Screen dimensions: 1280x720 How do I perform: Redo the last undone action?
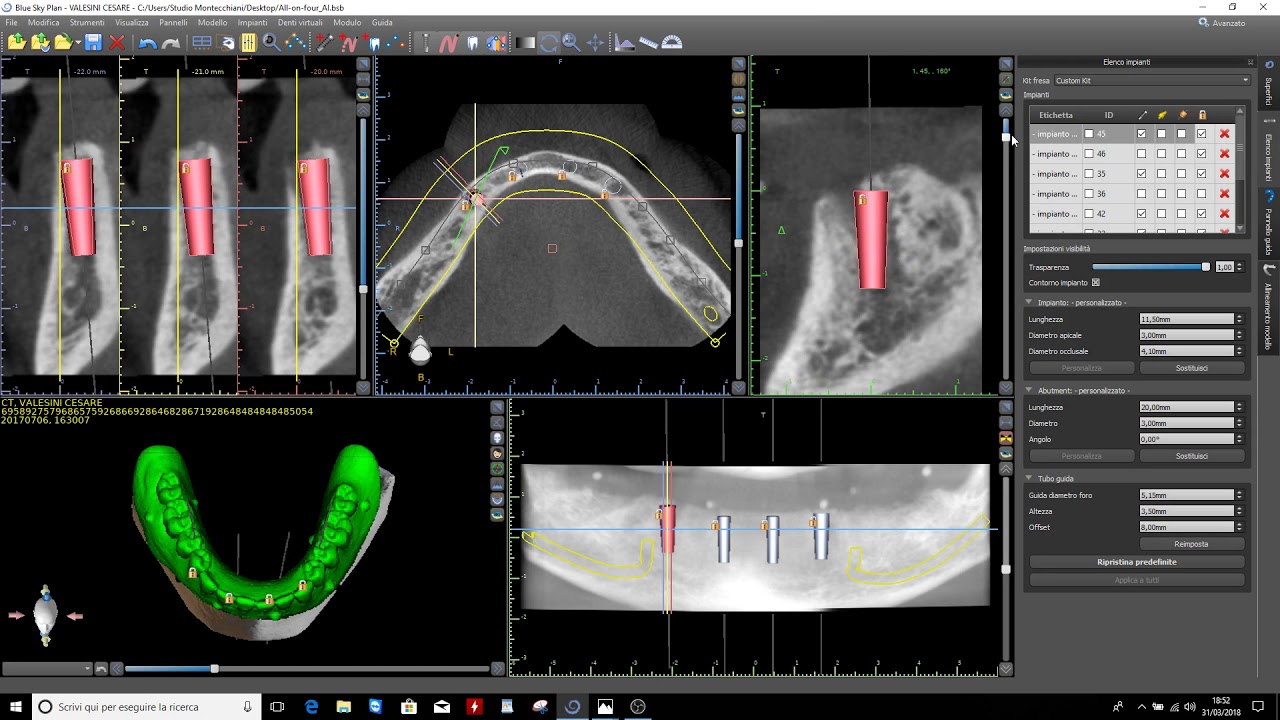pyautogui.click(x=171, y=43)
